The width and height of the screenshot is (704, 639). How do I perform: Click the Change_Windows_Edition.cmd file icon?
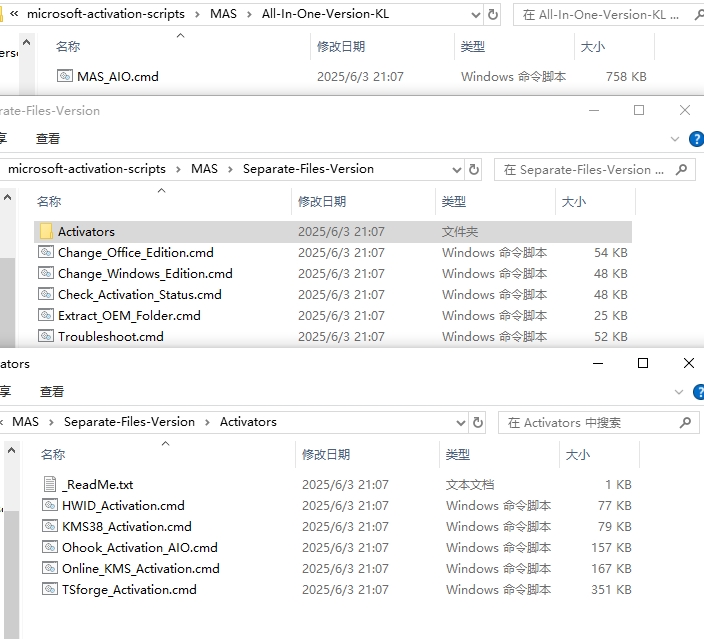pos(46,273)
